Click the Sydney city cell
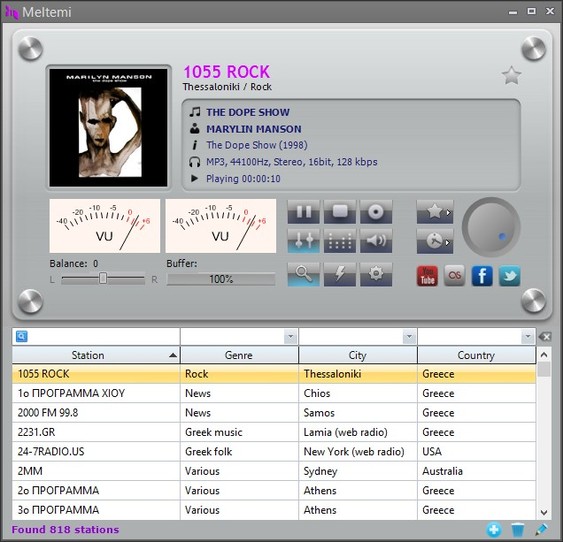This screenshot has width=563, height=542. [x=358, y=471]
